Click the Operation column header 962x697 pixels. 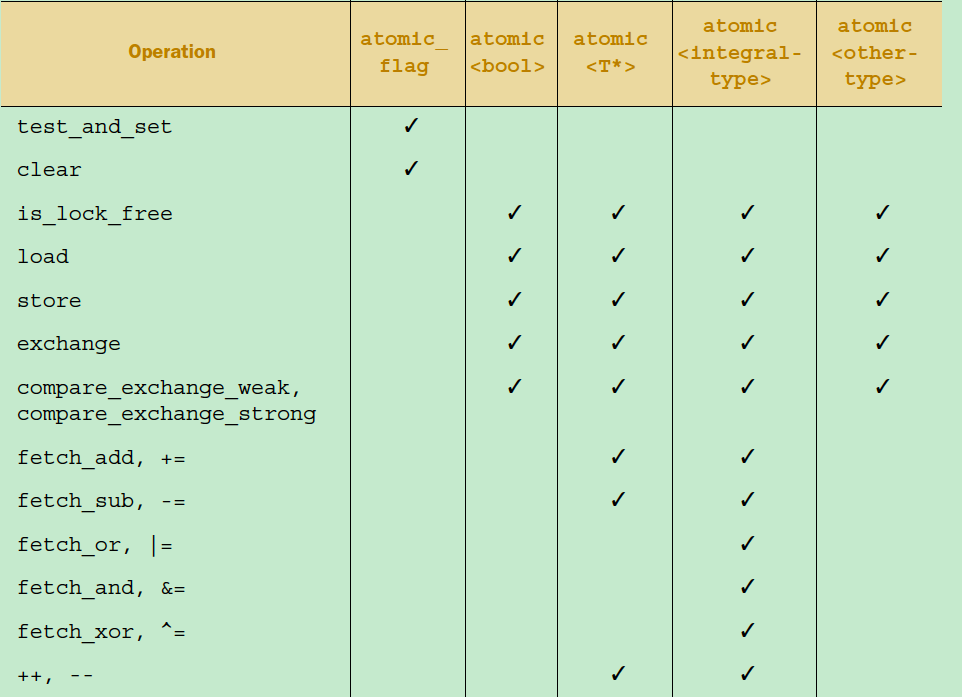(x=172, y=52)
